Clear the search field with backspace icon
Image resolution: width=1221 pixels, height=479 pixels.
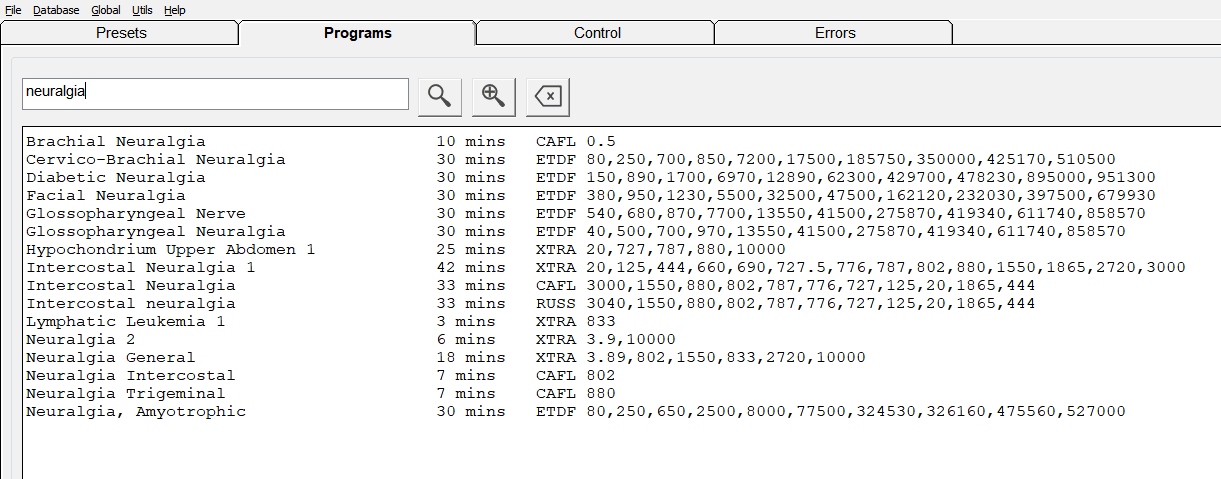[x=548, y=96]
